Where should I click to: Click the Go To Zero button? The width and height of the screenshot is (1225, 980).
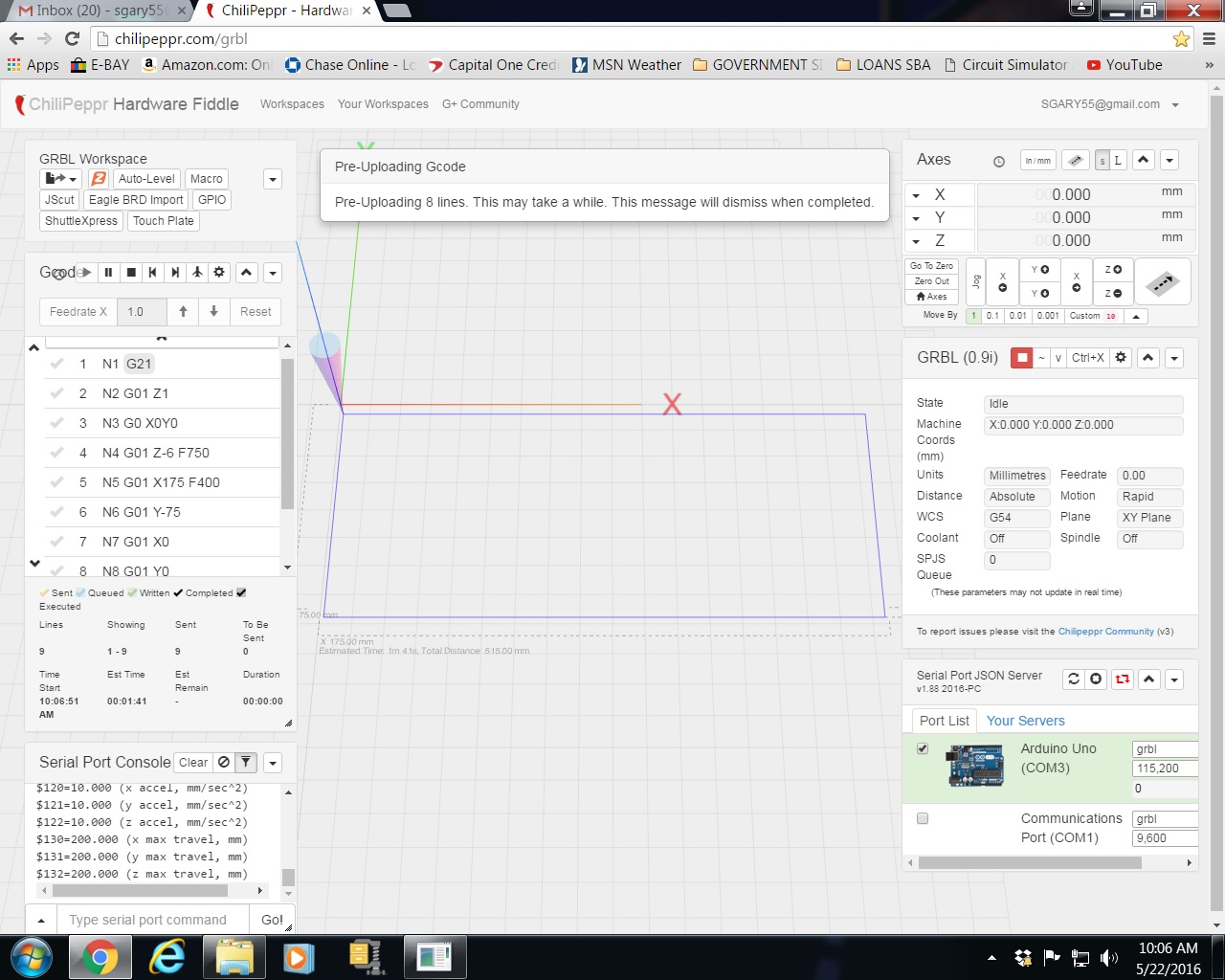[x=931, y=266]
